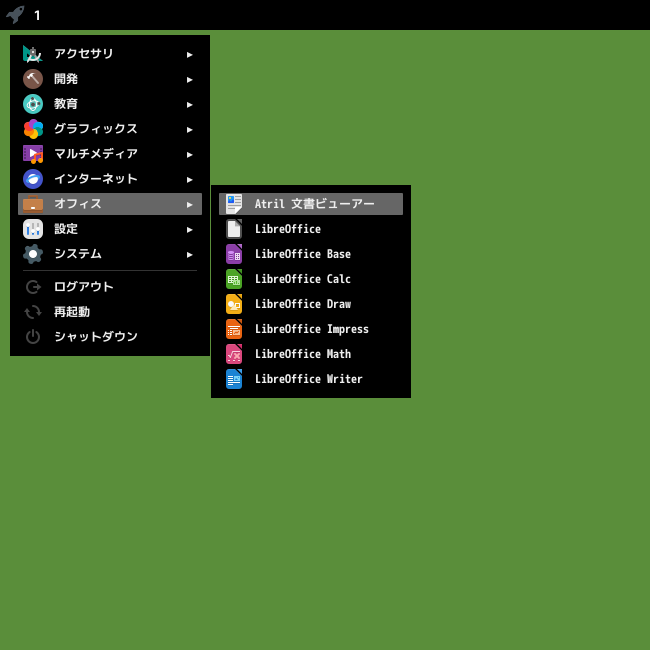This screenshot has width=650, height=650.
Task: Choose ログアウト from the menu
Action: tap(110, 287)
